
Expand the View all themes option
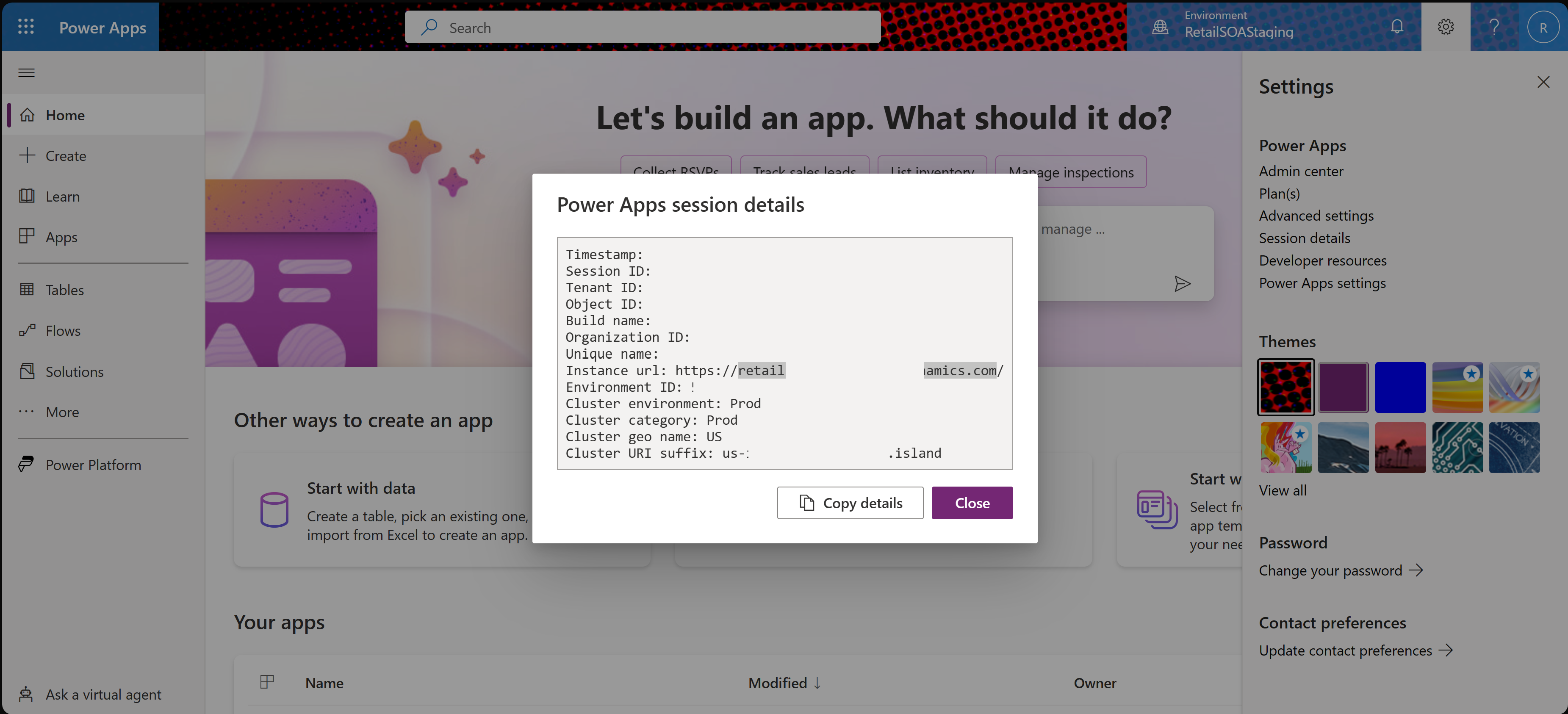pyautogui.click(x=1283, y=490)
